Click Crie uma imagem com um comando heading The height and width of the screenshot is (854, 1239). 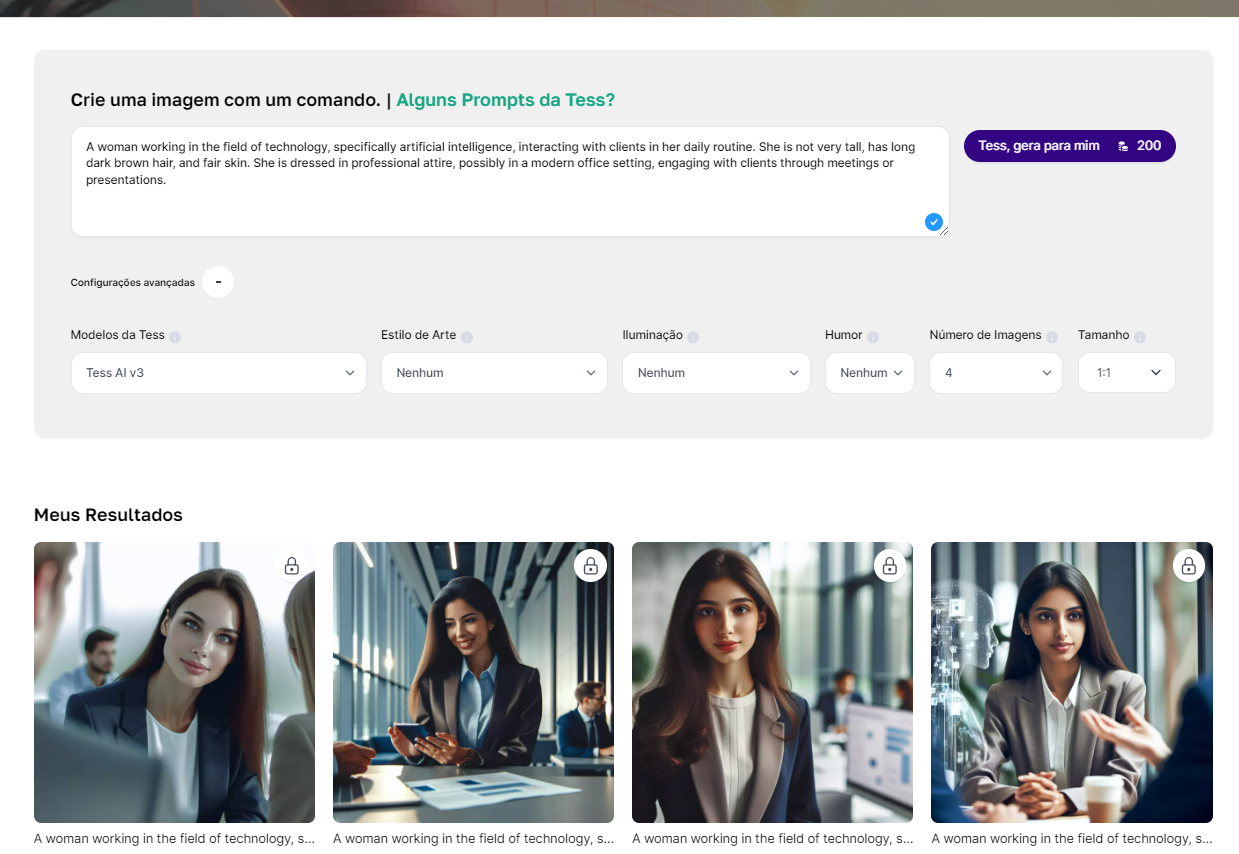(225, 100)
